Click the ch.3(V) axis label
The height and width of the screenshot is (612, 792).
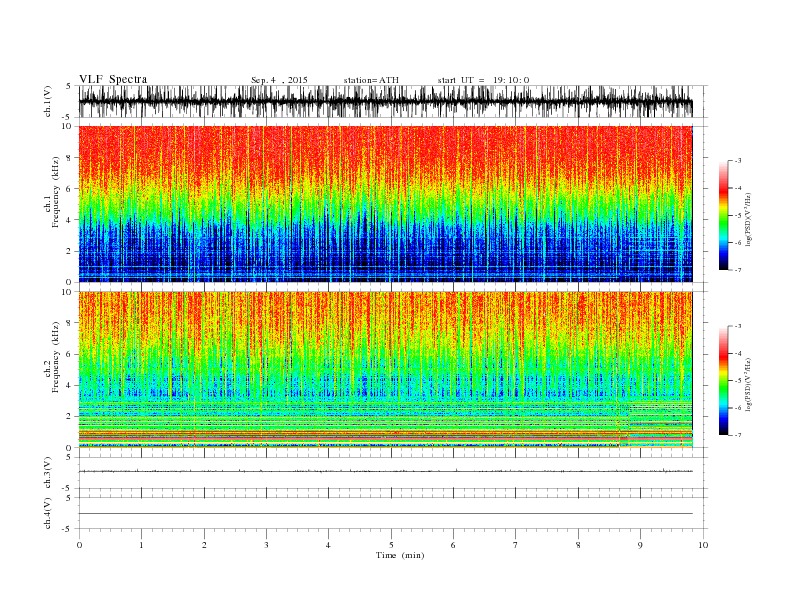[x=48, y=473]
